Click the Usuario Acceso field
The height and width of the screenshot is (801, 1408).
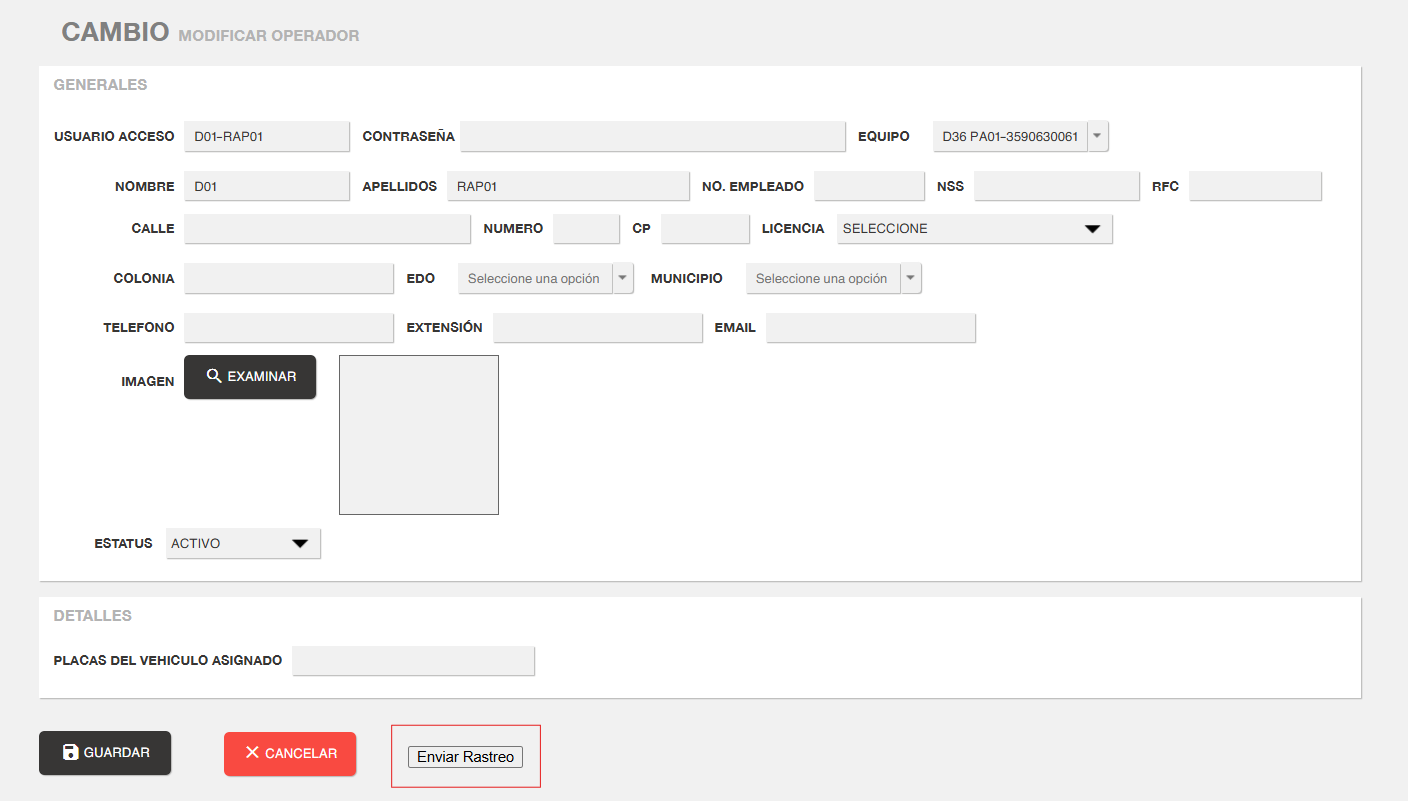coord(266,136)
